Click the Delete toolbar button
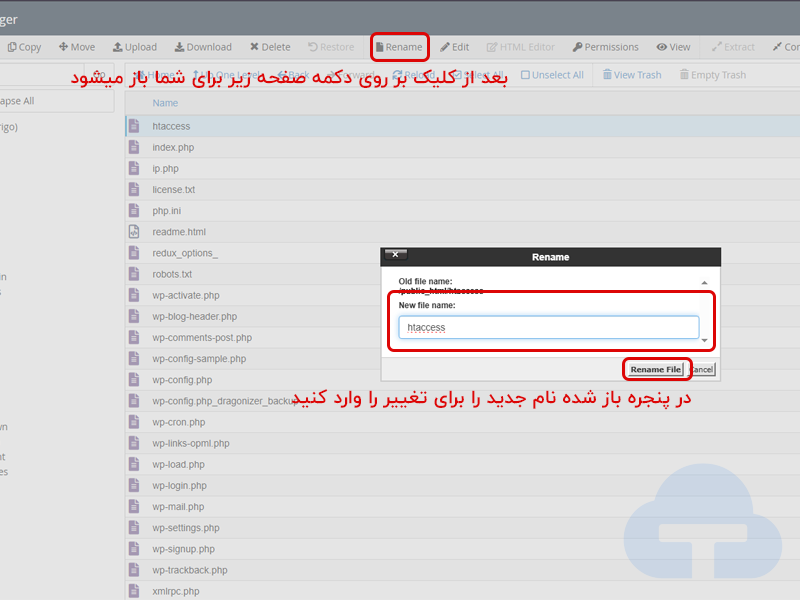Screen dimensions: 800x600 pos(270,47)
